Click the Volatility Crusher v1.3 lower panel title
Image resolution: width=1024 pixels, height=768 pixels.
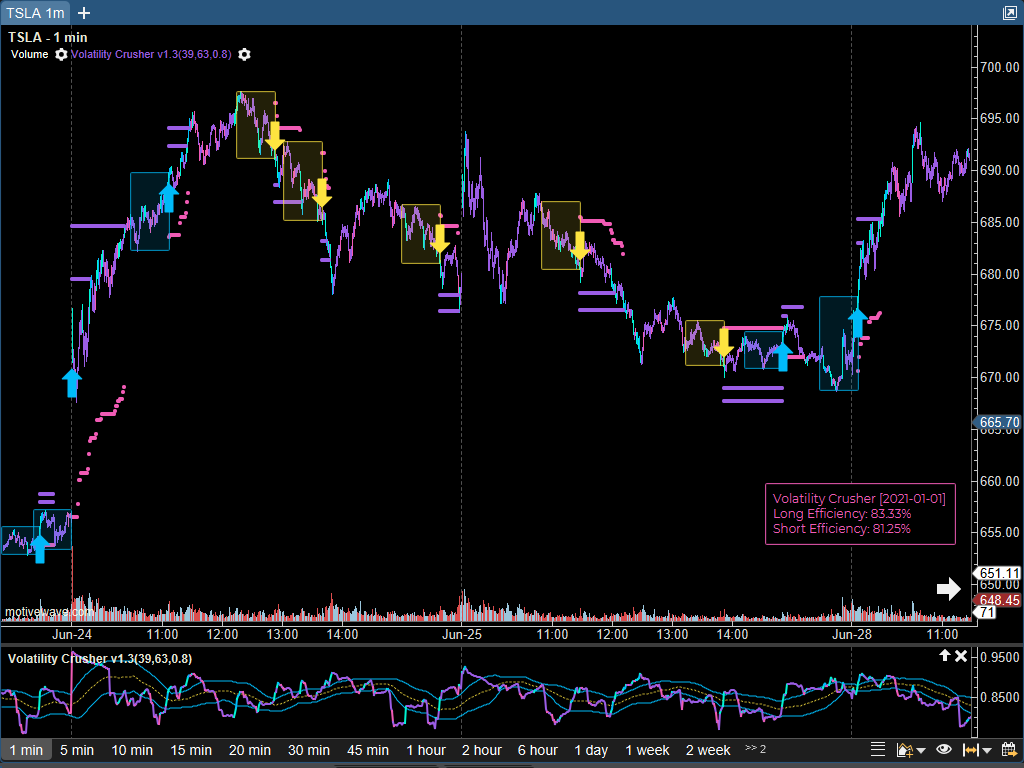click(100, 658)
